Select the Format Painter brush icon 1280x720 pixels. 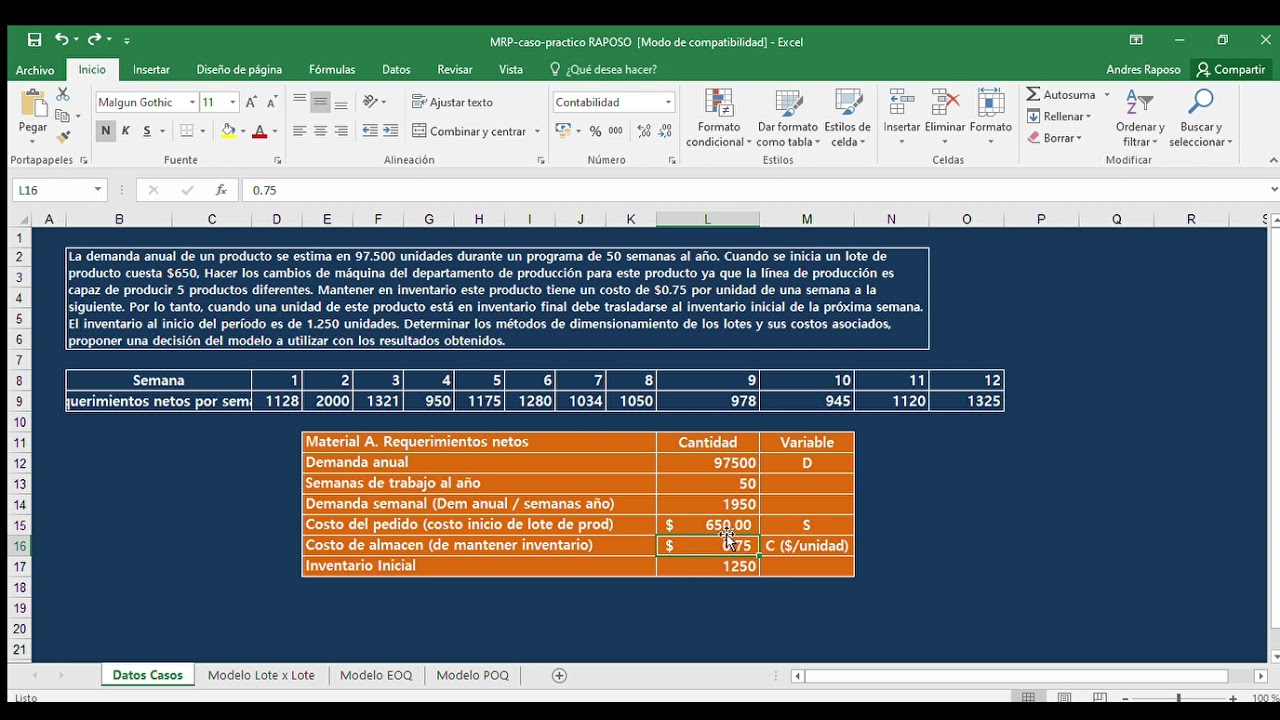pos(63,137)
